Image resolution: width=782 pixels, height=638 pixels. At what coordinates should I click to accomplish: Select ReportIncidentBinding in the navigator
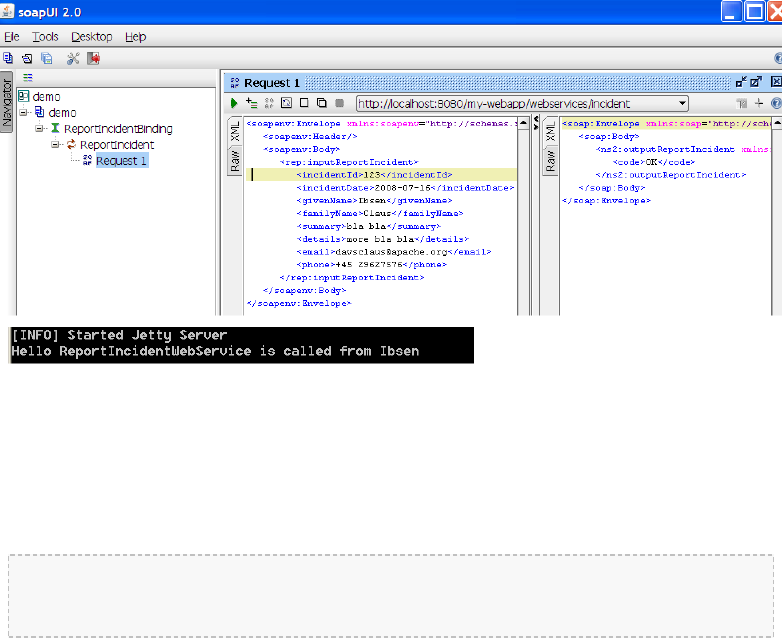tap(118, 129)
